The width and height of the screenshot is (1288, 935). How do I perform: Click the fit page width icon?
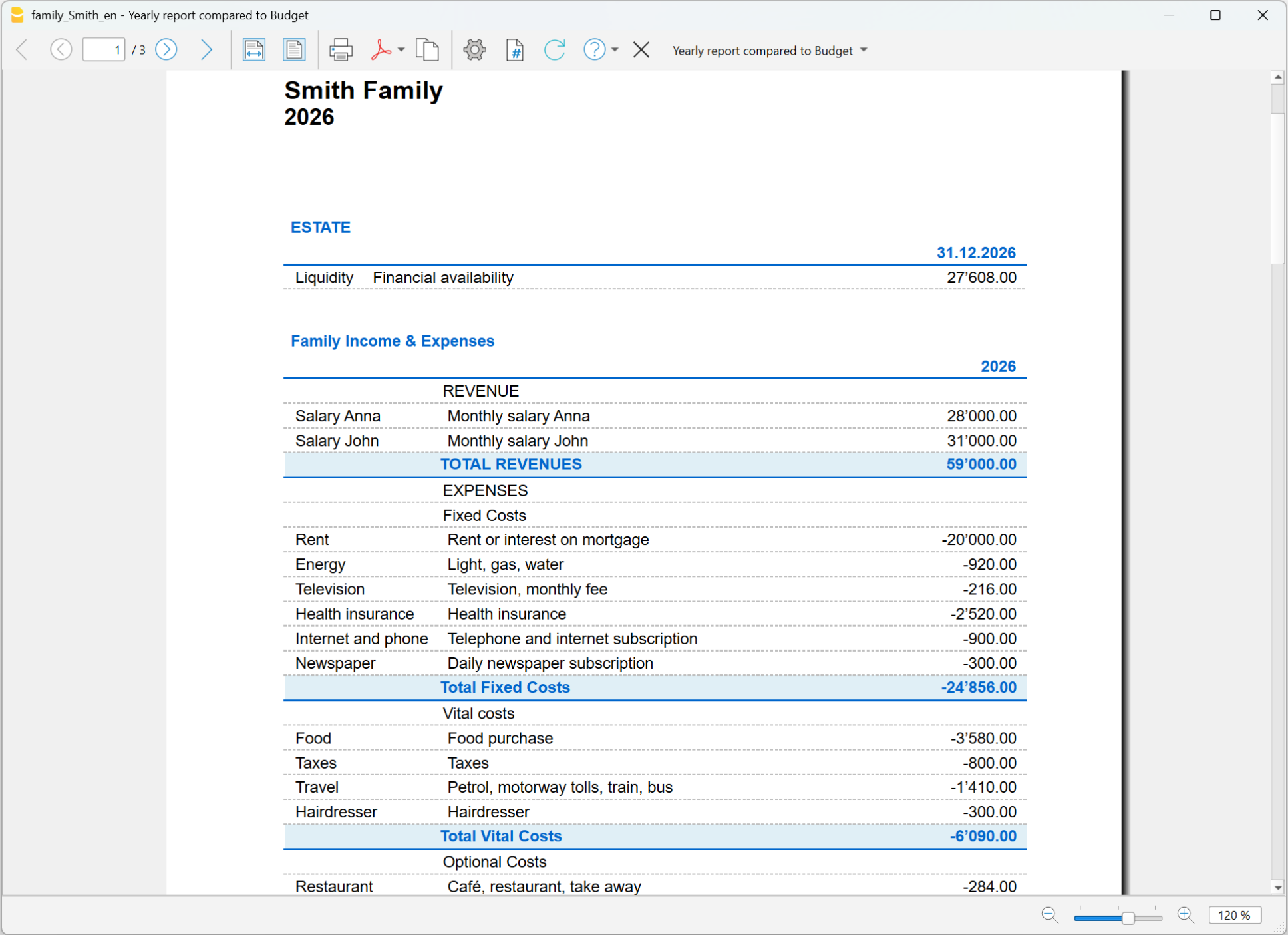(x=253, y=50)
